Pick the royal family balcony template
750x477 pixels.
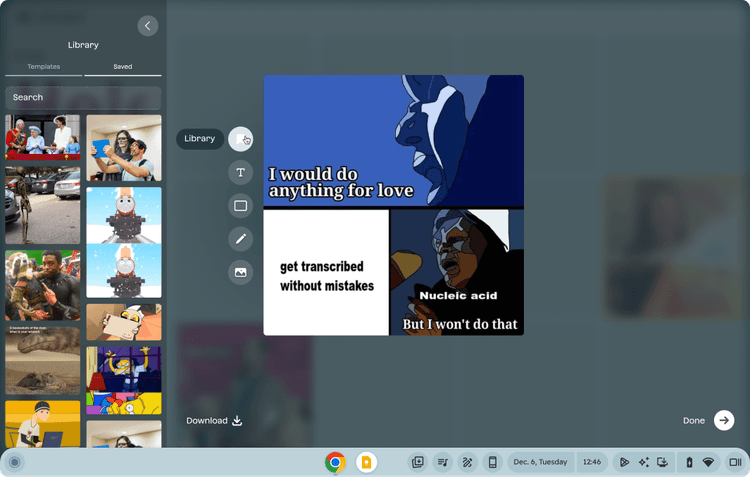[43, 137]
